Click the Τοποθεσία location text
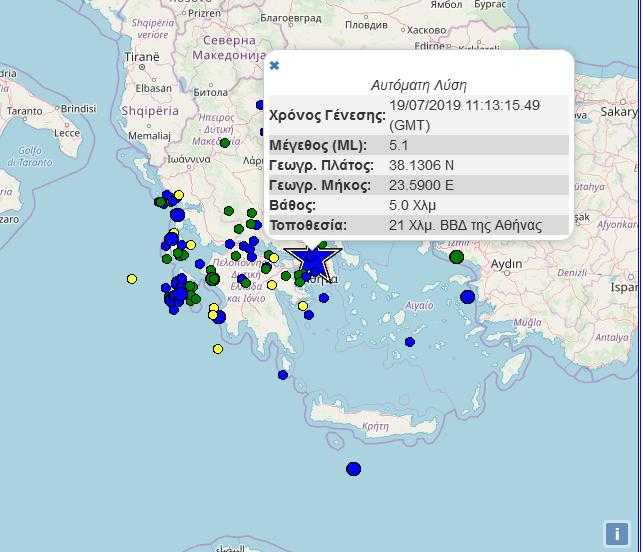This screenshot has height=552, width=643. pos(465,225)
